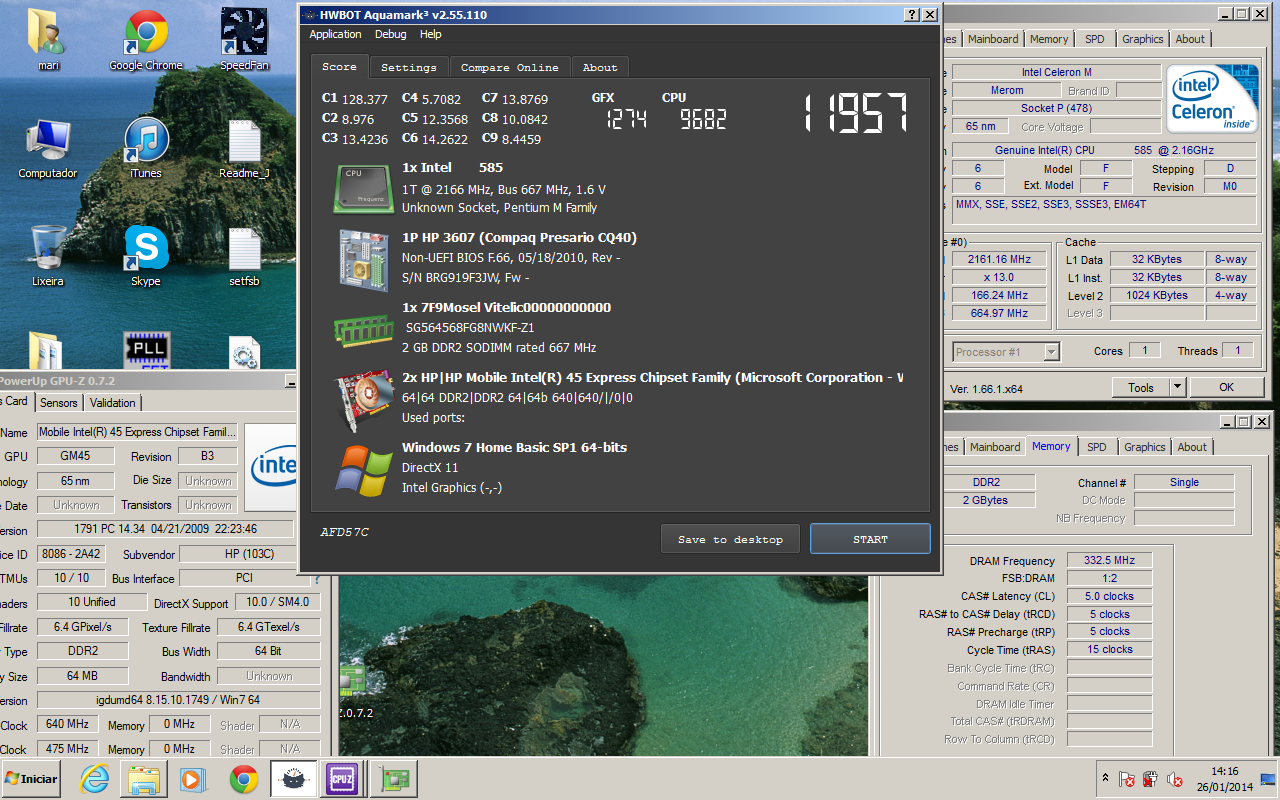The height and width of the screenshot is (800, 1280).
Task: Click the GPU name field in GPU-Z
Action: (137, 432)
